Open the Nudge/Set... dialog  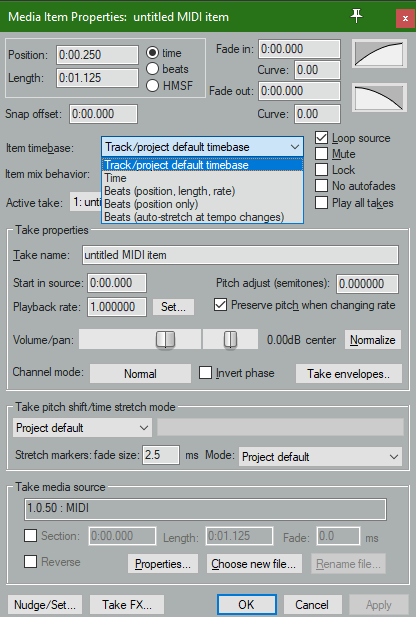44,604
